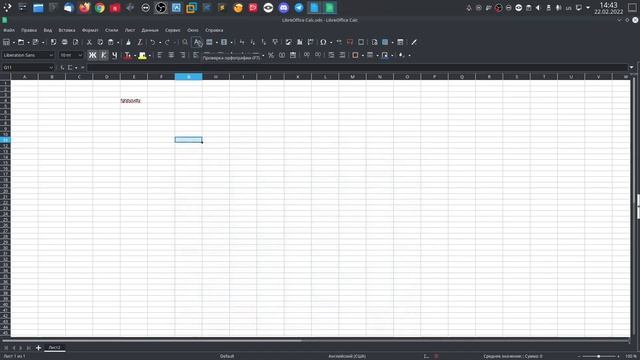Click the Cut scissors icon

click(89, 42)
